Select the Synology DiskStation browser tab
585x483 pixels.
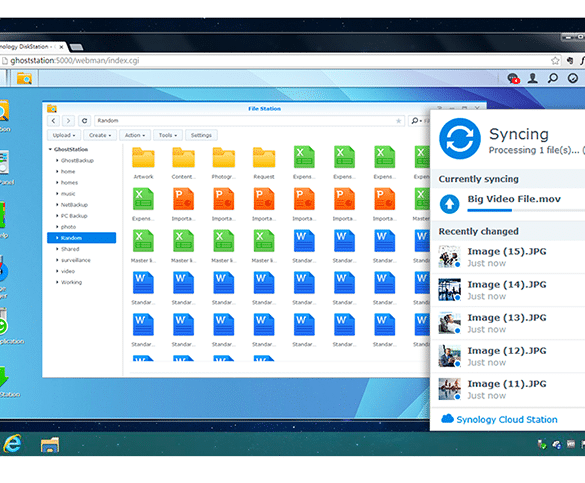[x=32, y=47]
